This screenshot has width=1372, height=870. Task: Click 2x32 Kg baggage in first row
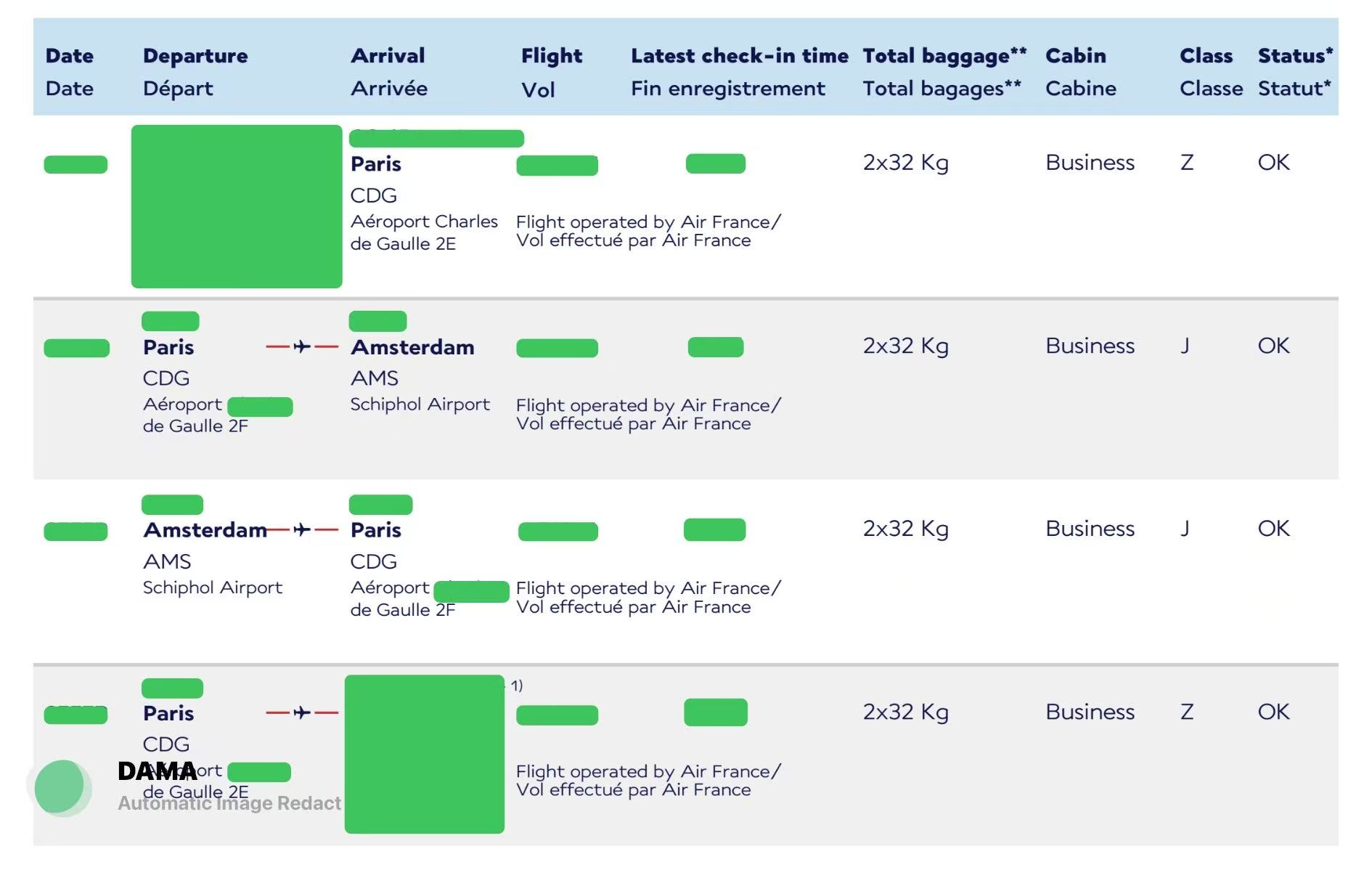click(905, 163)
